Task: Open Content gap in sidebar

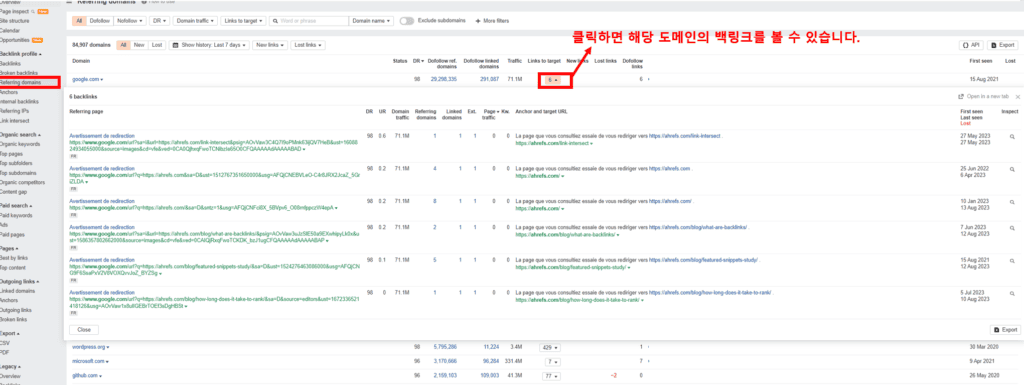Action: pos(14,192)
